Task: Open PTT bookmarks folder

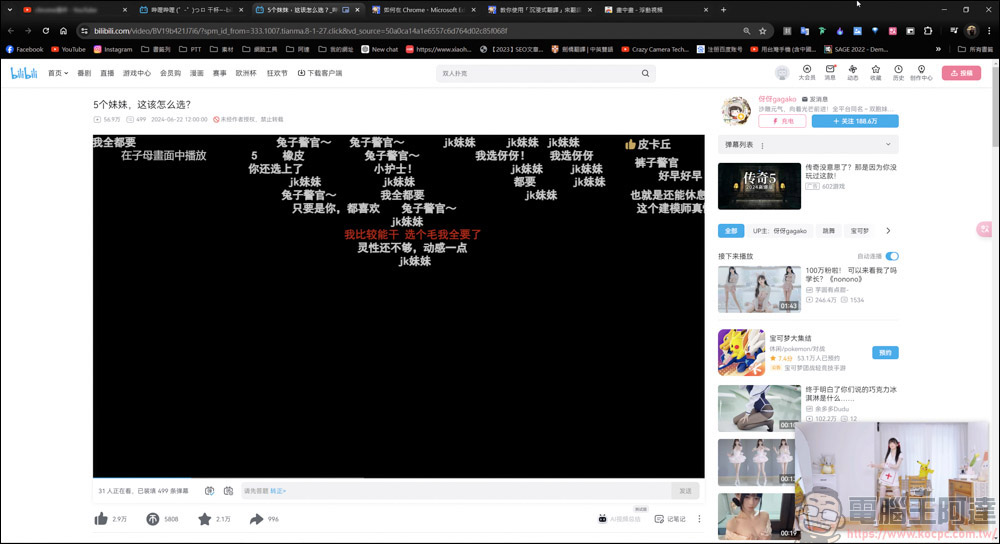Action: [x=190, y=49]
